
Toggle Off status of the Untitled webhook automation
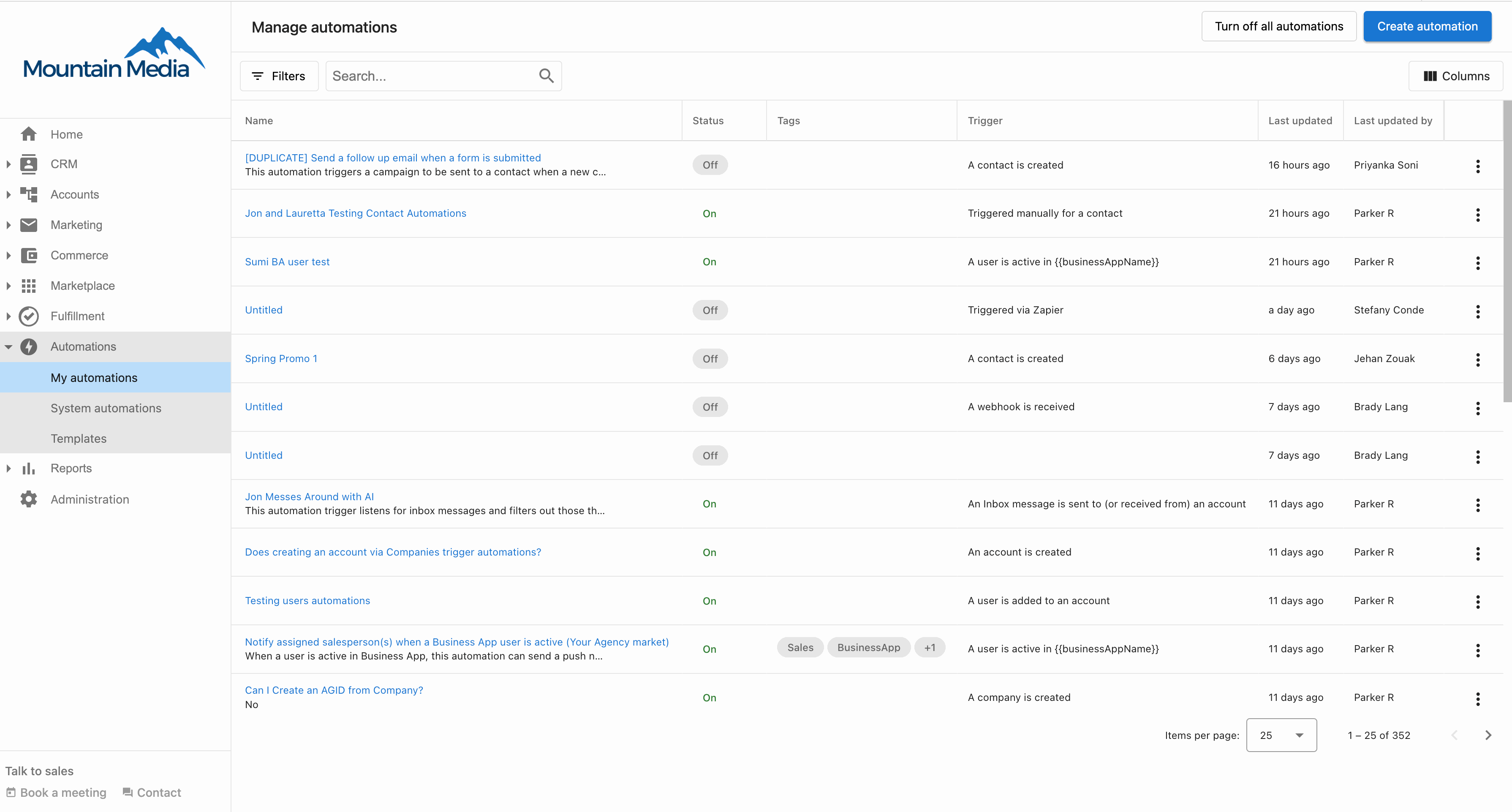pos(710,407)
